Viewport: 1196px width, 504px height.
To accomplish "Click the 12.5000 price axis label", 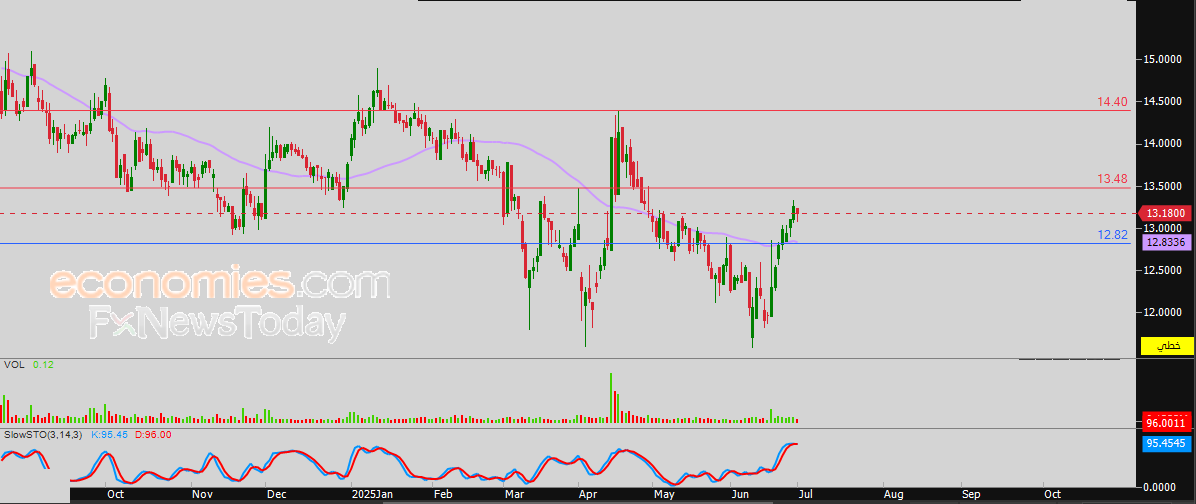I will point(1162,271).
